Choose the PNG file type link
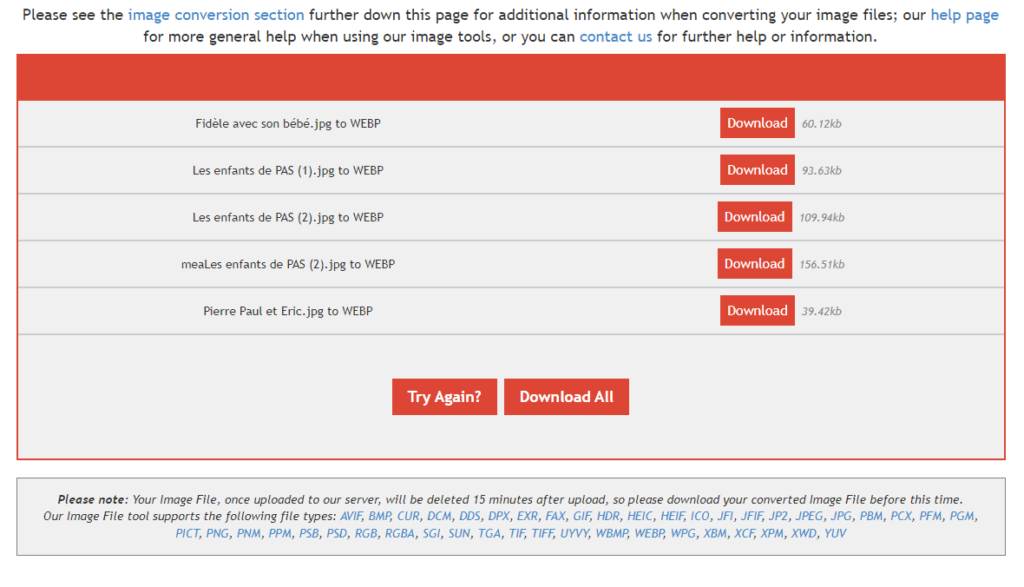 click(218, 533)
